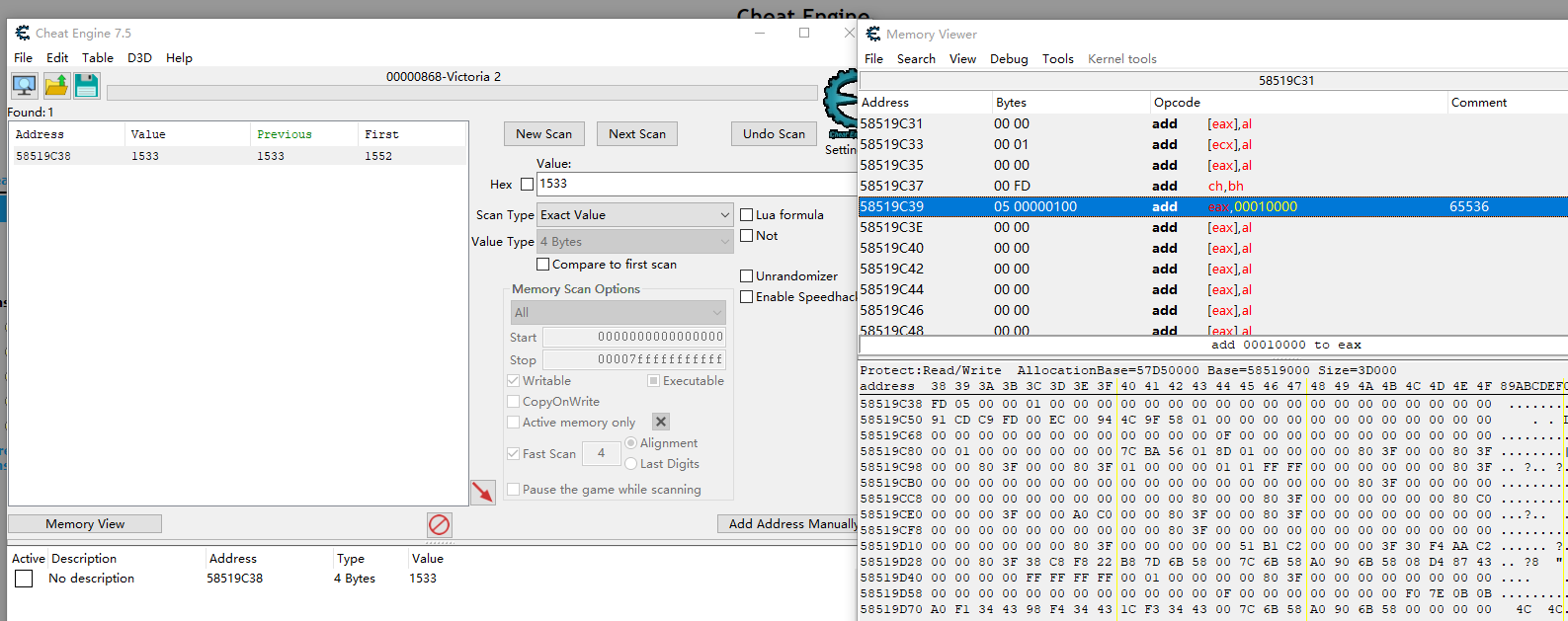Click the save table floppy disk icon
Viewport: 1568px width, 621px height.
point(87,86)
